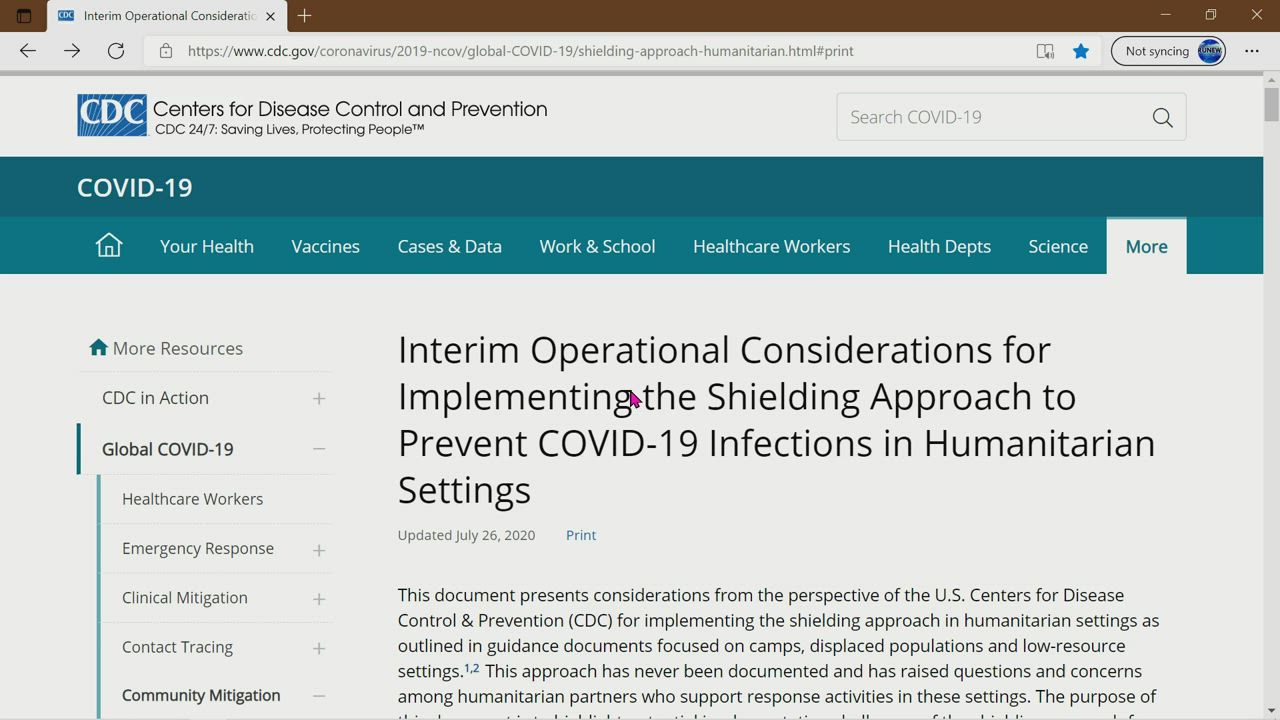Open a new tab with plus button

pyautogui.click(x=305, y=16)
